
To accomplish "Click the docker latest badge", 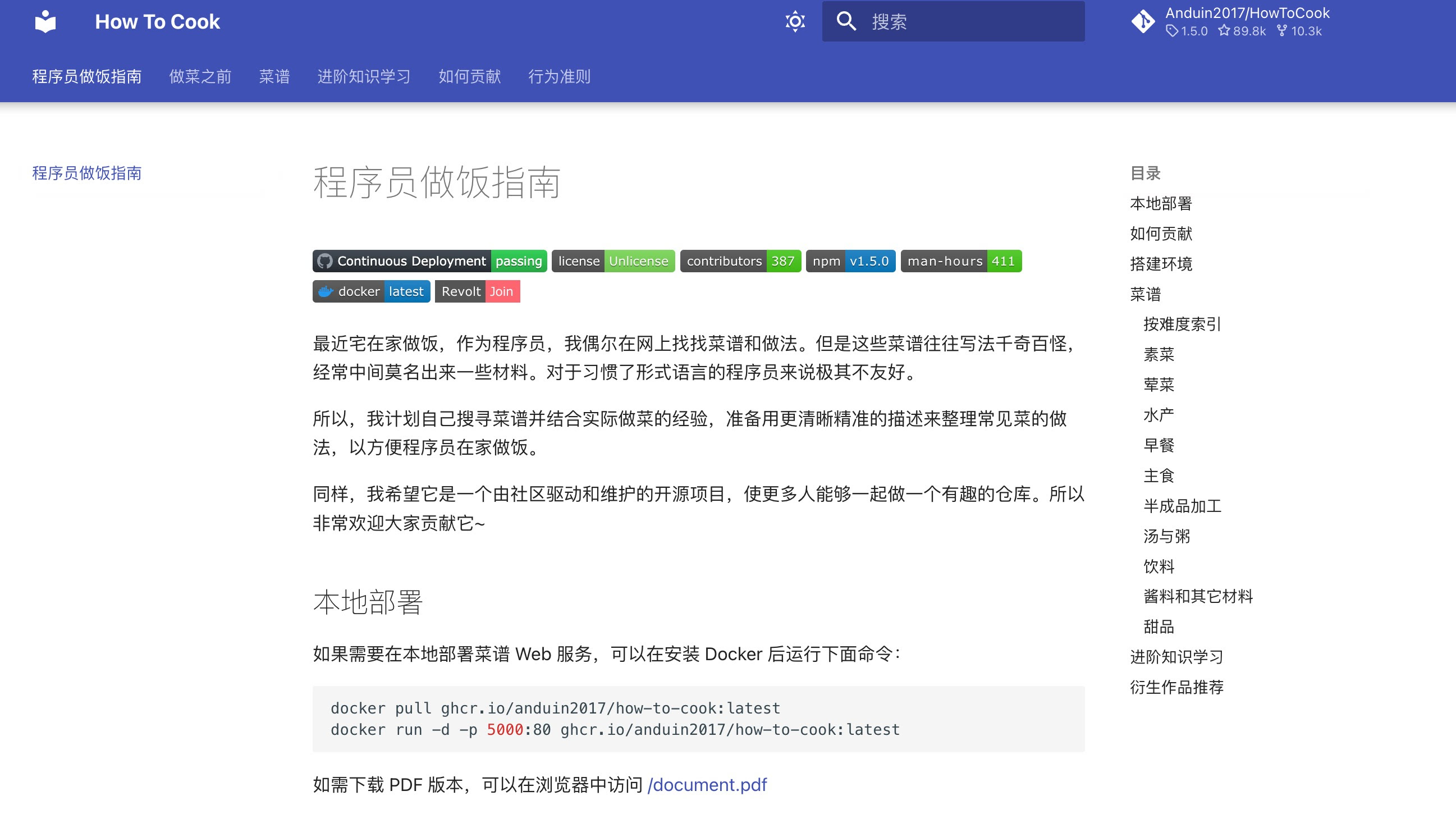I will tap(372, 292).
